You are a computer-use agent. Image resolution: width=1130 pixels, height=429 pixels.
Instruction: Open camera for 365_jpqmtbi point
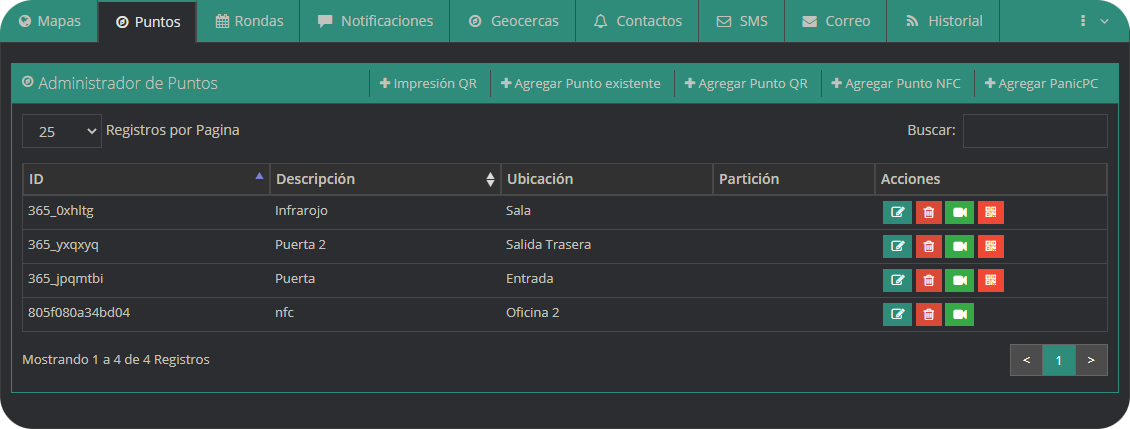pyautogui.click(x=959, y=280)
